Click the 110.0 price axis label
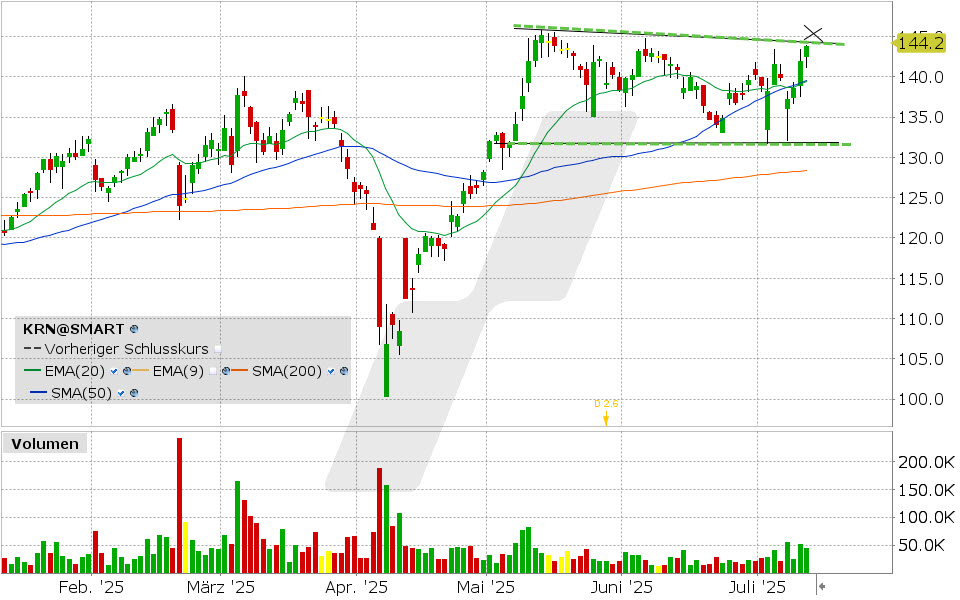 coord(920,319)
